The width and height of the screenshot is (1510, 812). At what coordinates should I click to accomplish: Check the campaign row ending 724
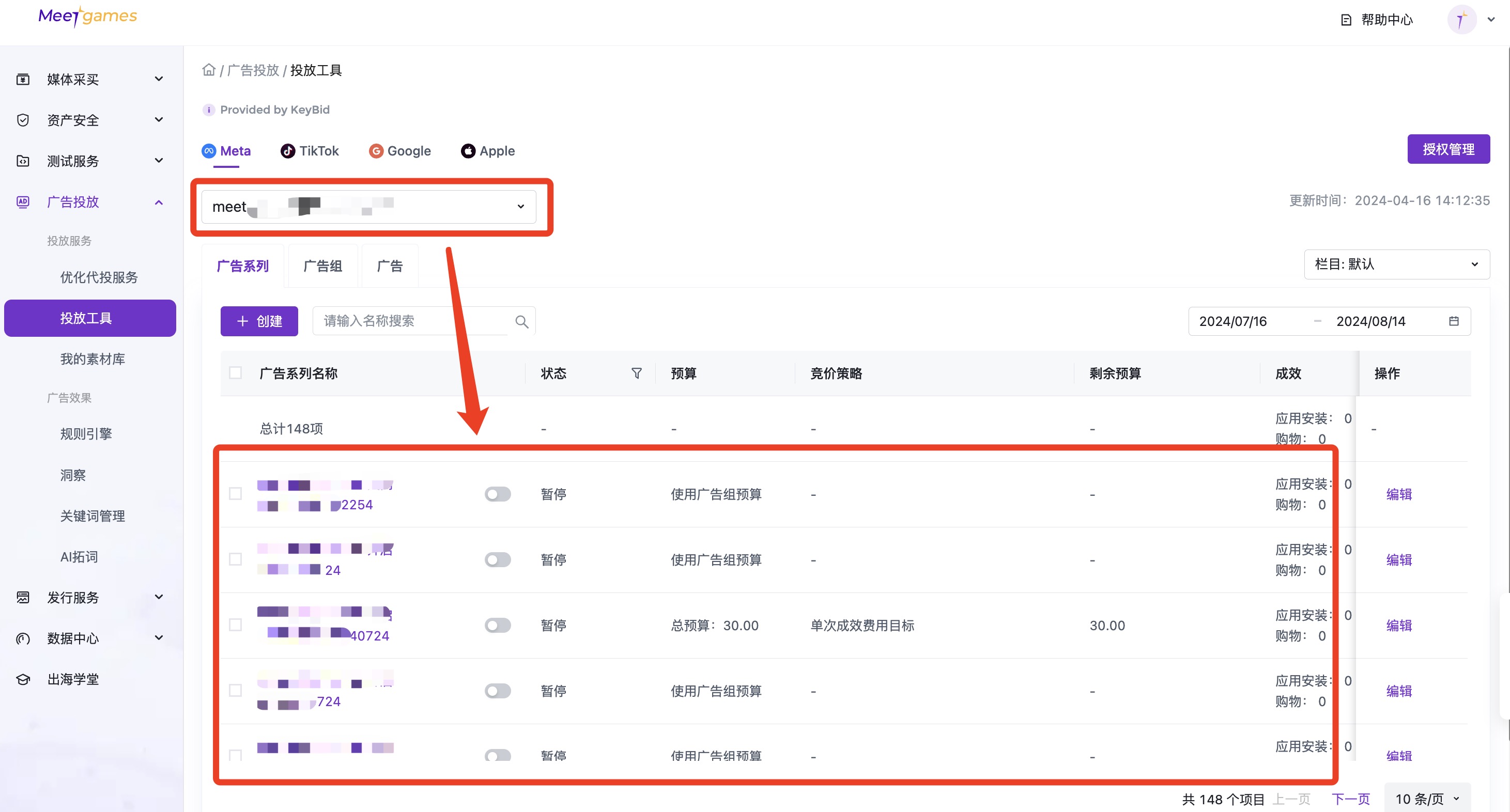point(236,691)
